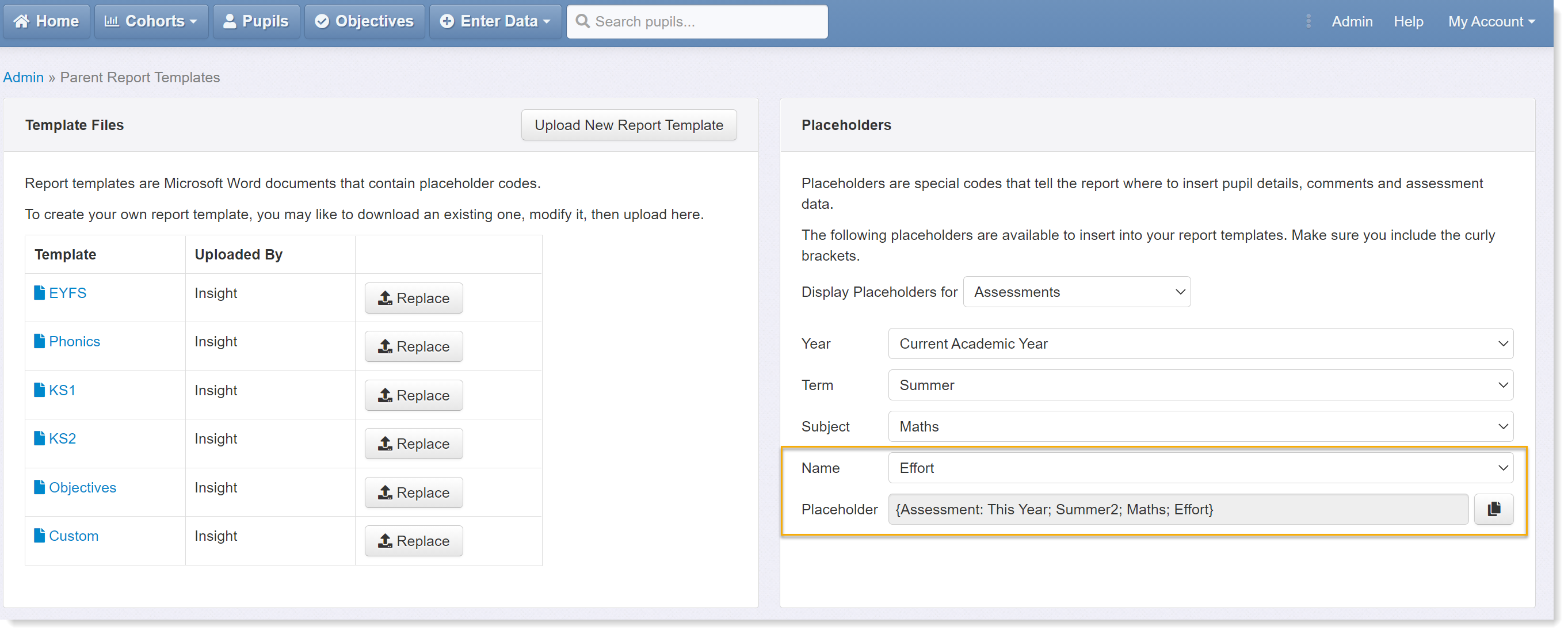Replace the KS1 template
This screenshot has height=634, width=1568.
414,395
